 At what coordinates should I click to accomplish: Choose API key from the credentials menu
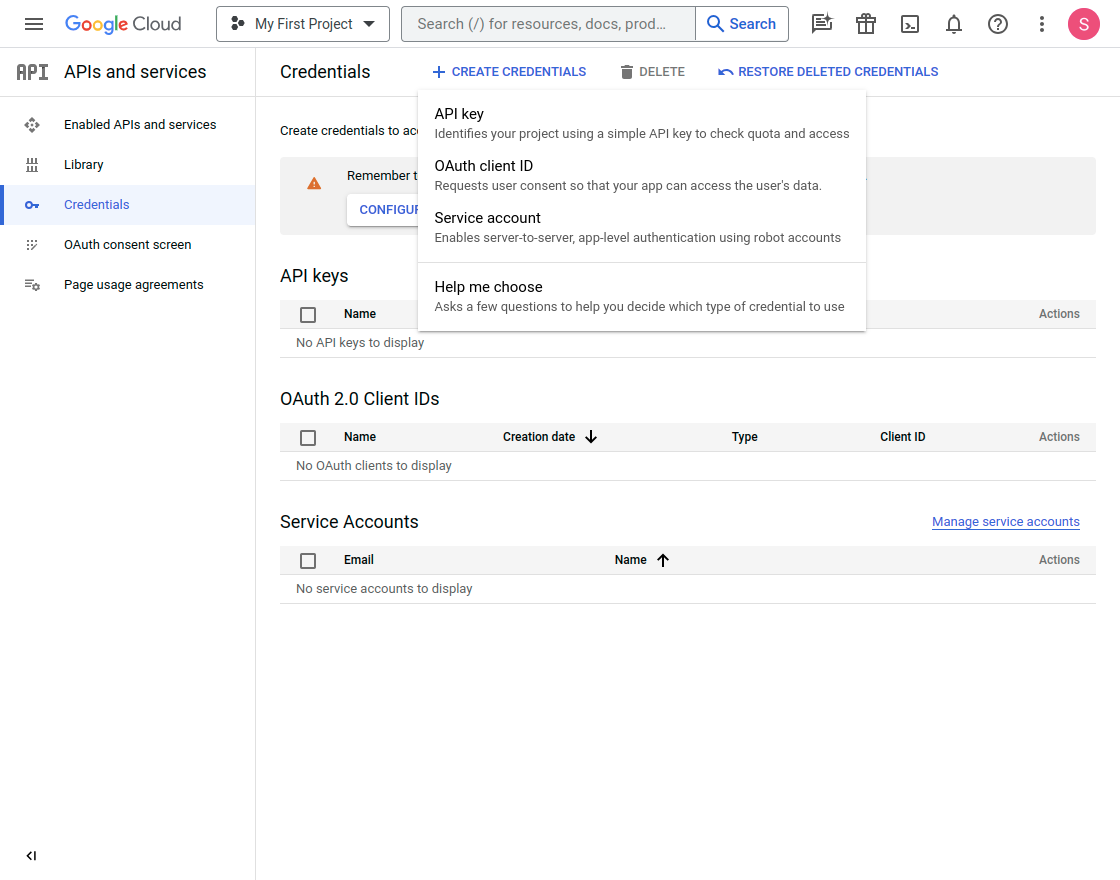tap(641, 124)
